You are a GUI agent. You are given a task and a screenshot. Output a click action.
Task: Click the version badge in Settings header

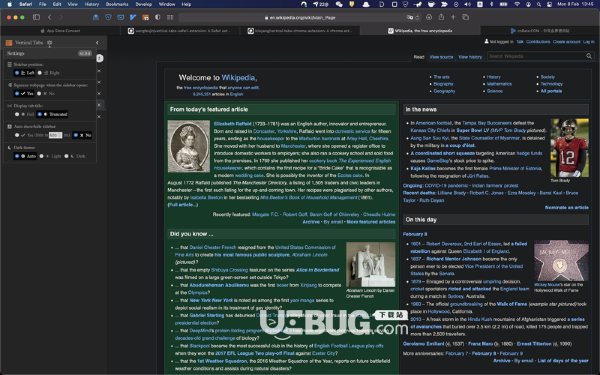[85, 53]
